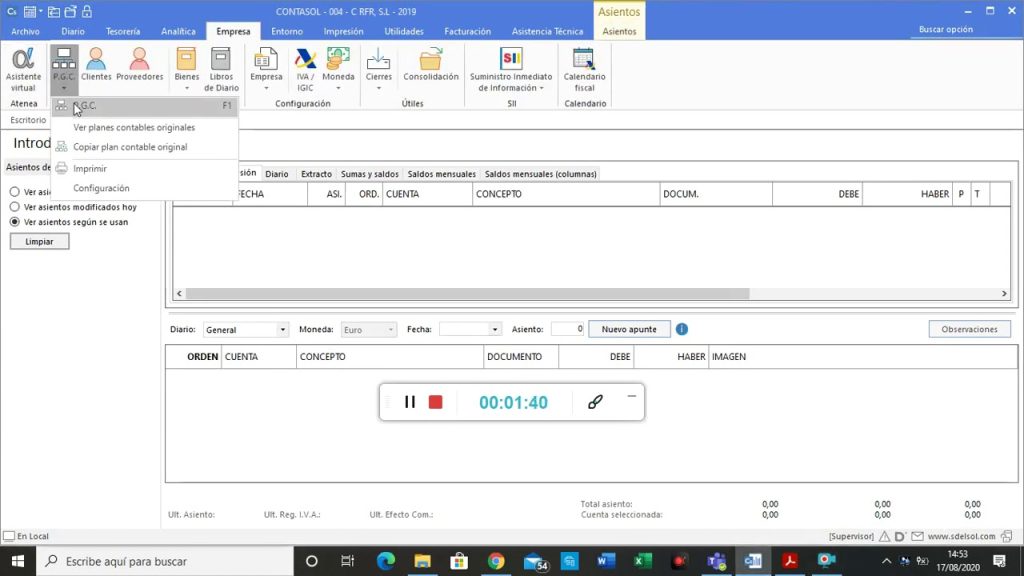Show hidden system tray icons
Viewport: 1024px width, 576px height.
click(x=886, y=561)
